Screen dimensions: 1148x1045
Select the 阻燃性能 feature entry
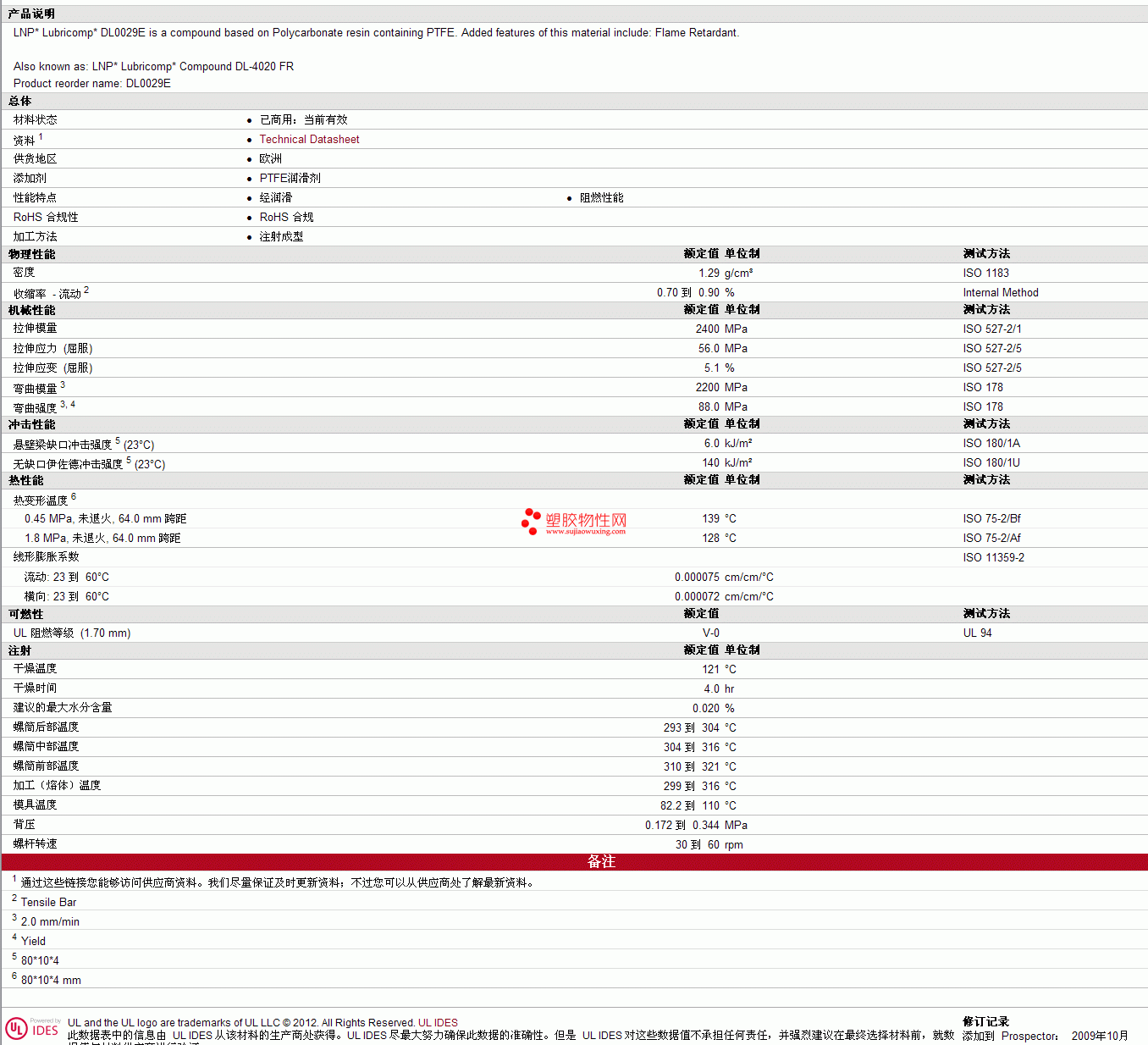[601, 198]
